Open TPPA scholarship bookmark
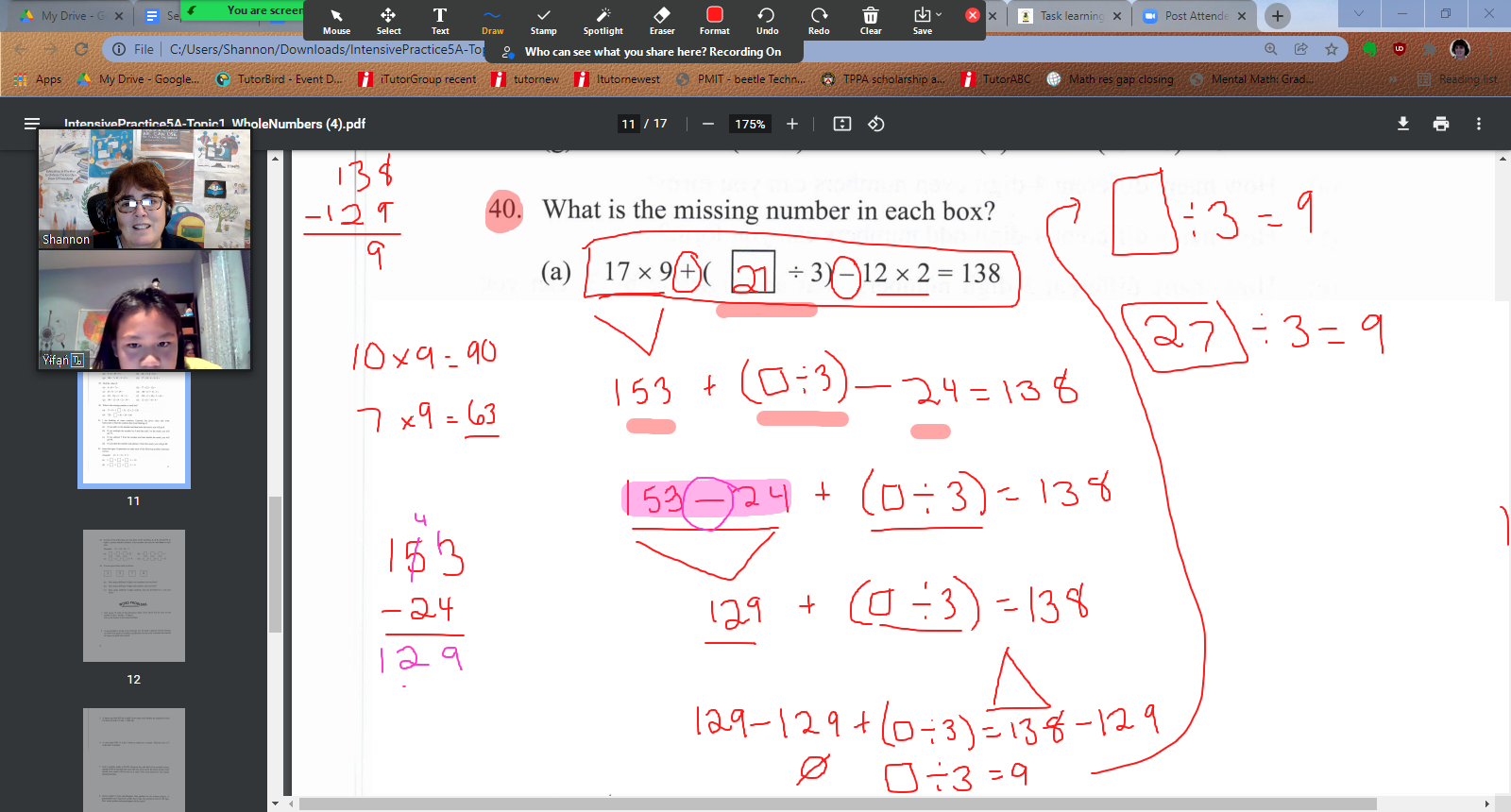This screenshot has height=812, width=1511. (x=883, y=79)
